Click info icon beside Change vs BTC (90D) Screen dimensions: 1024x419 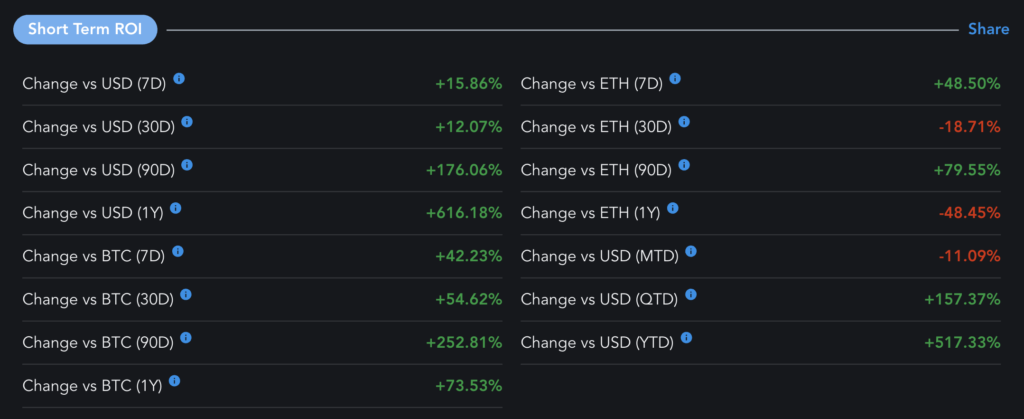[x=186, y=338]
